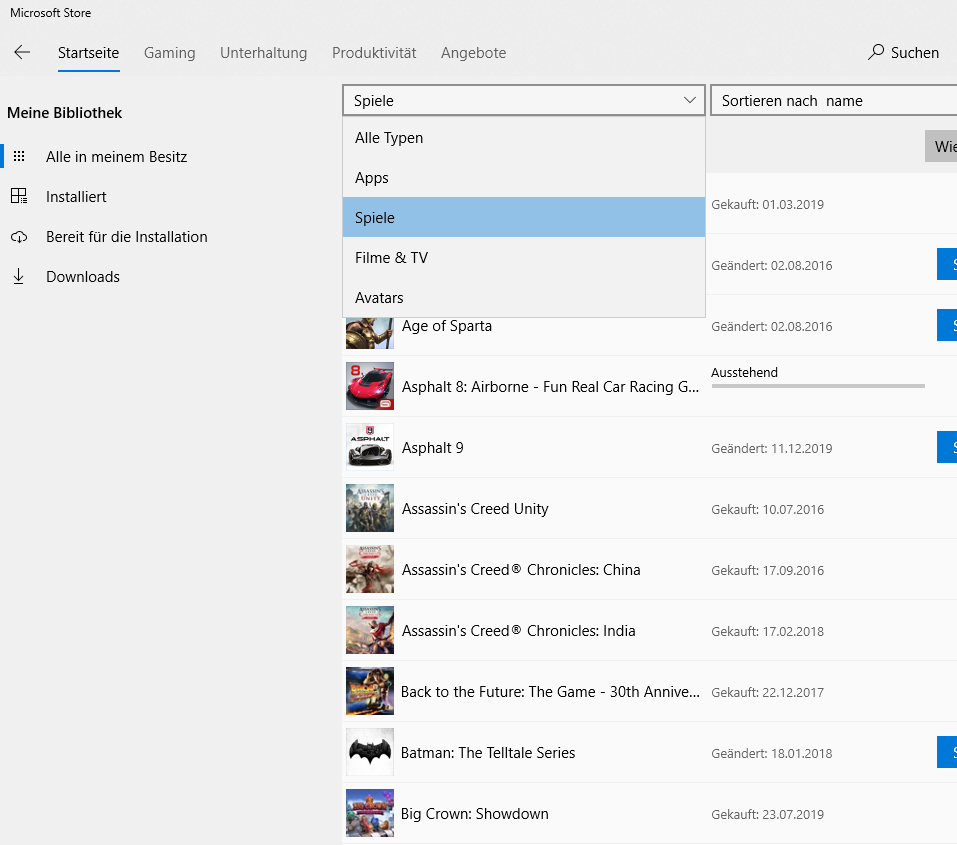This screenshot has width=957, height=845.
Task: Open the Big Crown: Showdown thumbnail
Action: coord(370,813)
